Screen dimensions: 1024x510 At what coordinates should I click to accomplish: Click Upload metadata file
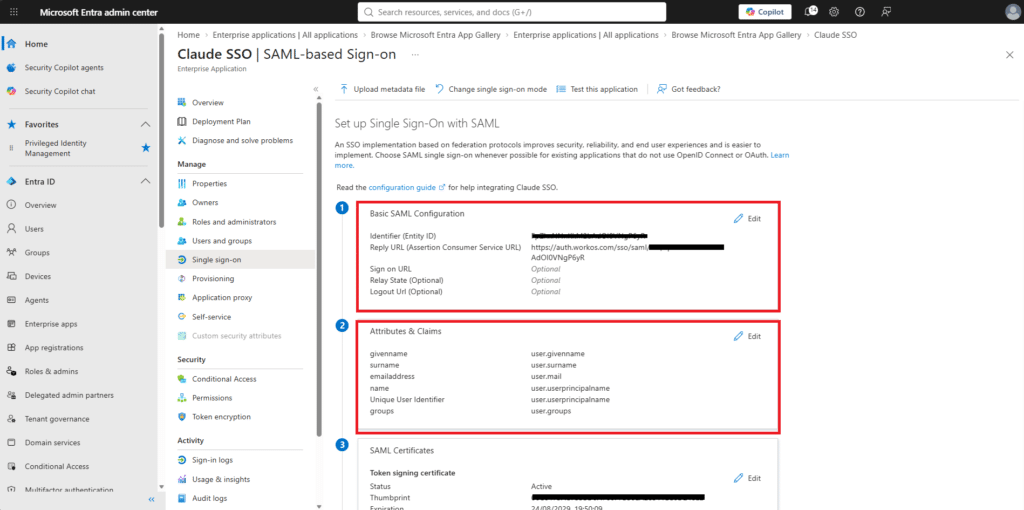382,89
